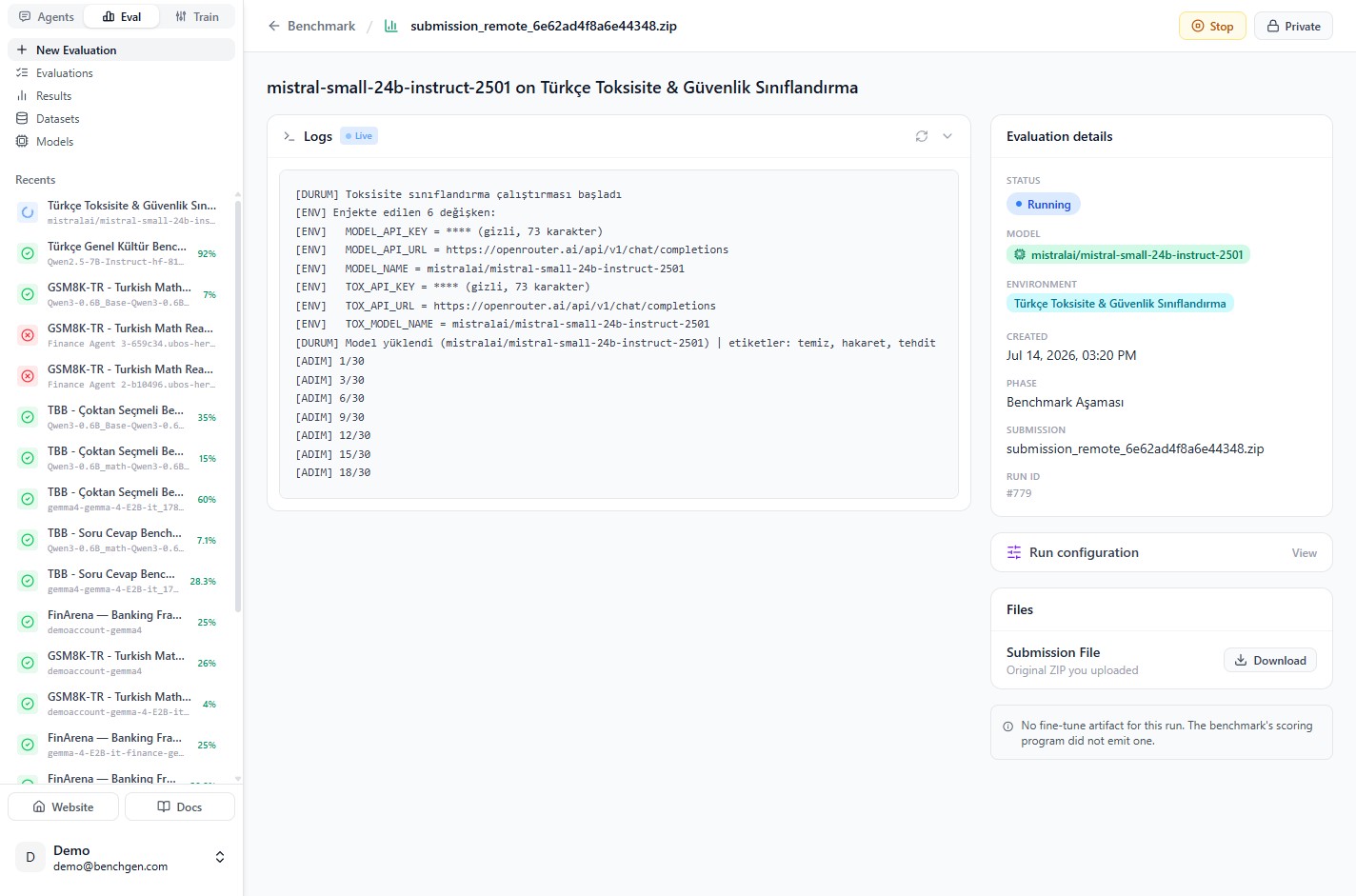Click the Results bar chart icon
The image size is (1356, 896).
[x=22, y=95]
